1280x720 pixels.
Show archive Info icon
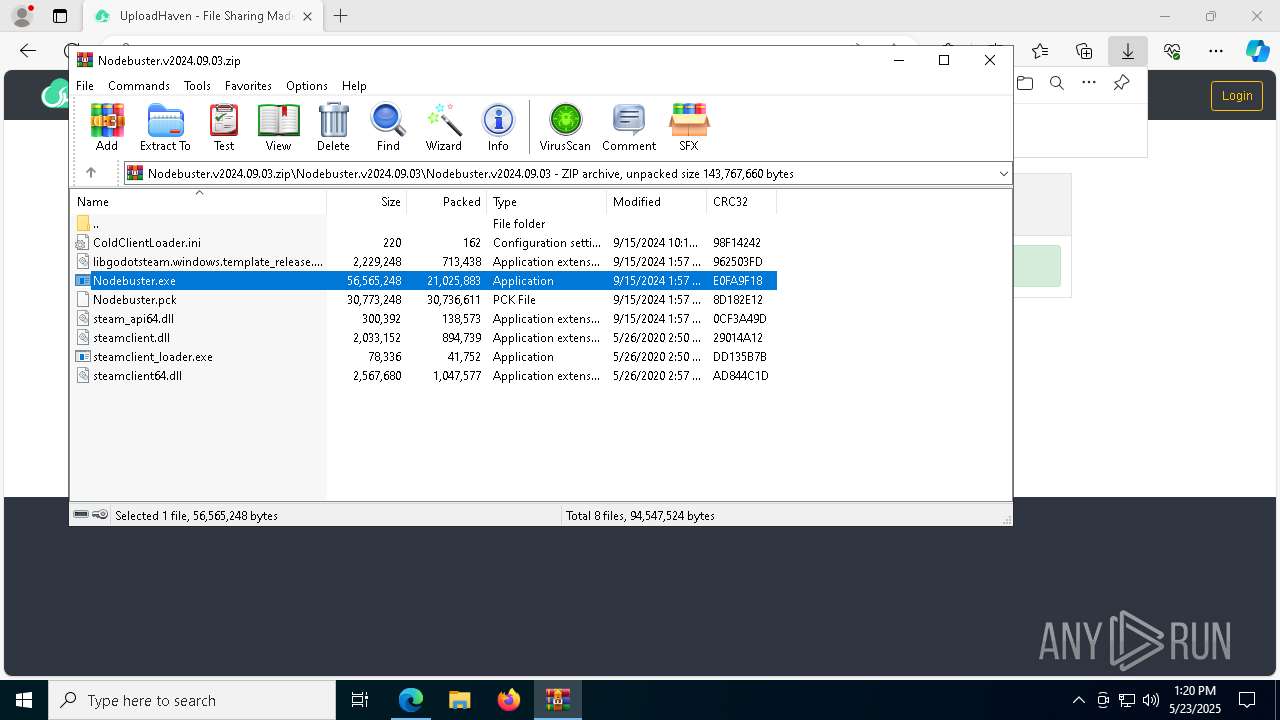click(498, 127)
